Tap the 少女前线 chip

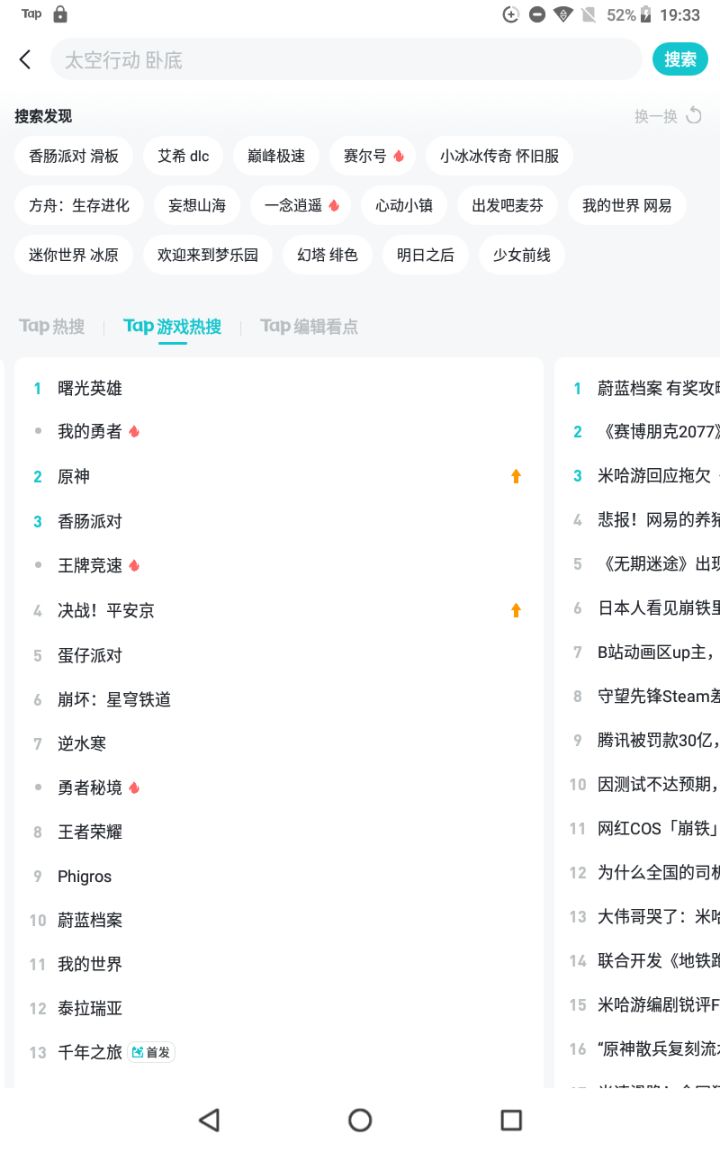[x=522, y=255]
